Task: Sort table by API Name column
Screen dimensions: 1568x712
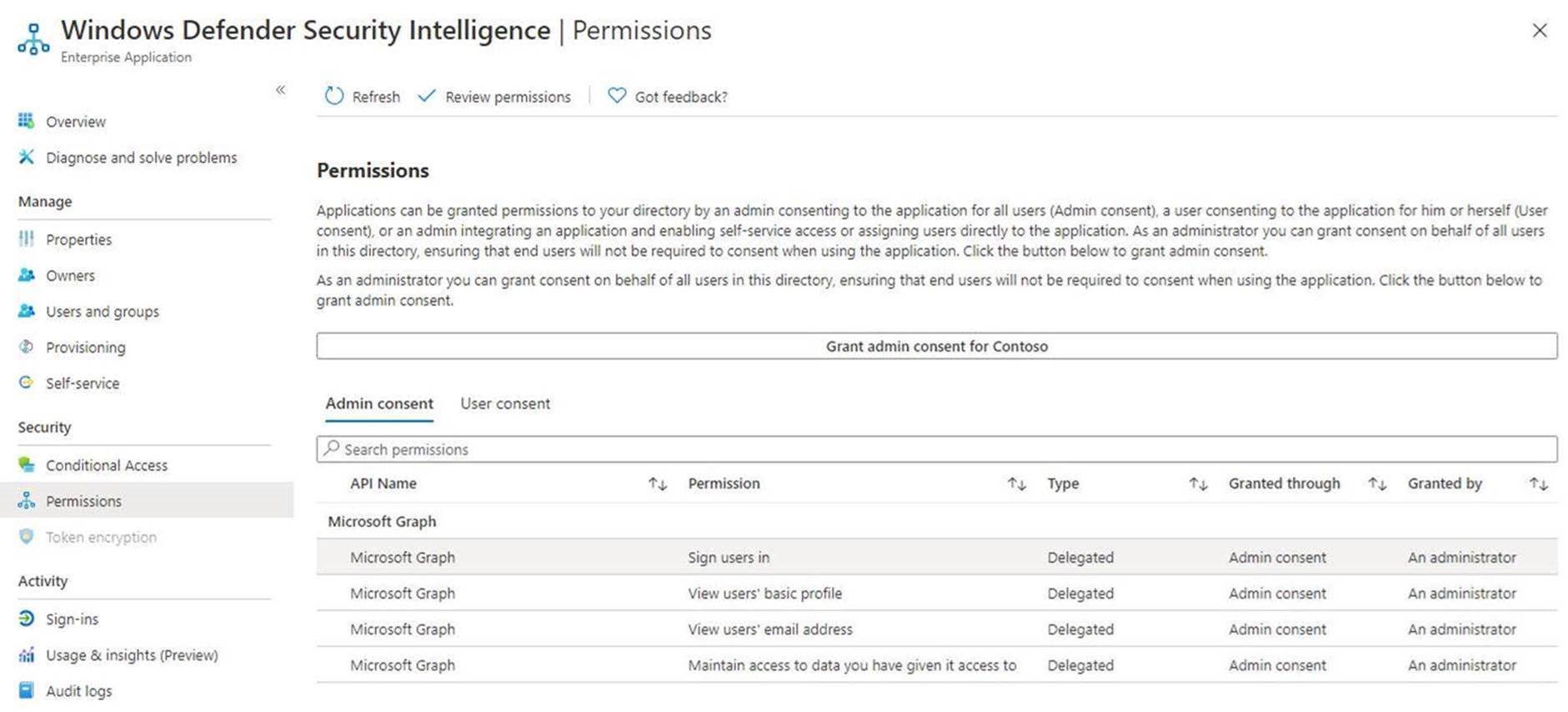Action: (658, 484)
